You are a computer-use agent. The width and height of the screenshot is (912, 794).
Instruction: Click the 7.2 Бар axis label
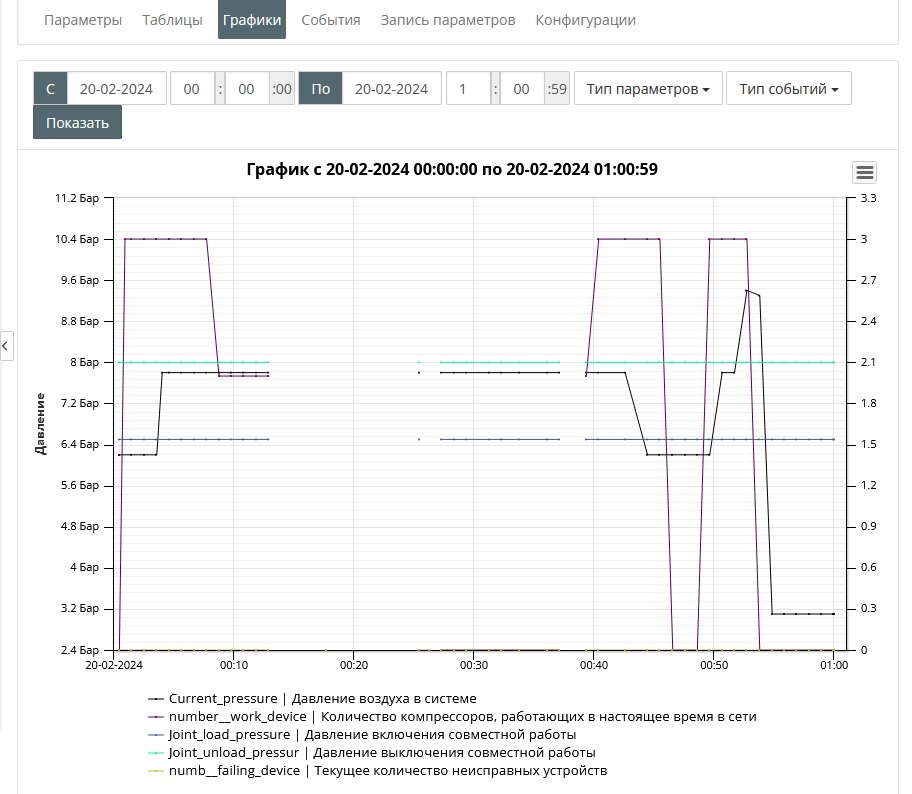pyautogui.click(x=80, y=403)
